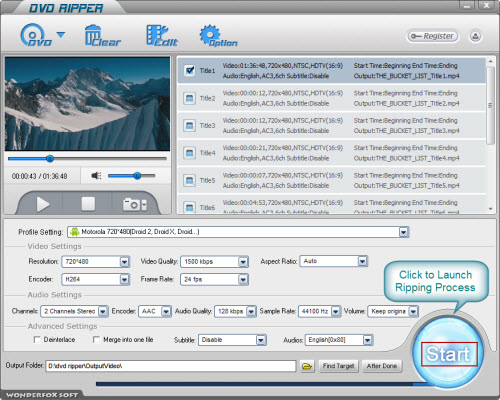Select the Title3 video info text
The height and width of the screenshot is (400, 500).
click(x=283, y=120)
